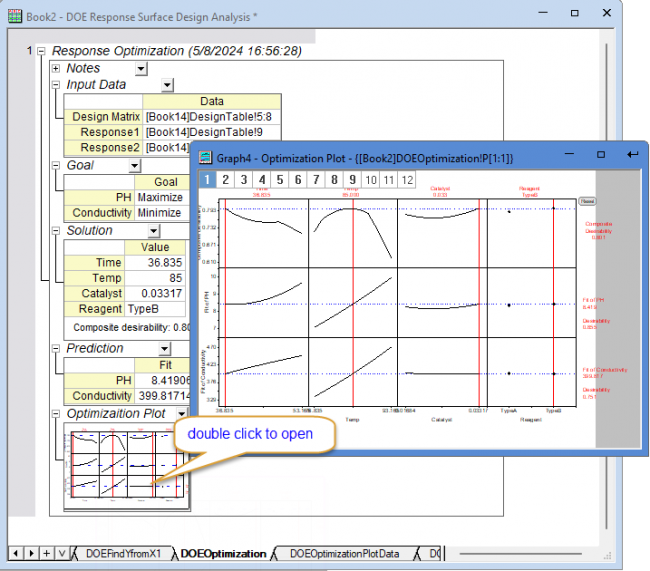The height and width of the screenshot is (571, 650).
Task: Collapse the Prediction section
Action: [x=56, y=349]
